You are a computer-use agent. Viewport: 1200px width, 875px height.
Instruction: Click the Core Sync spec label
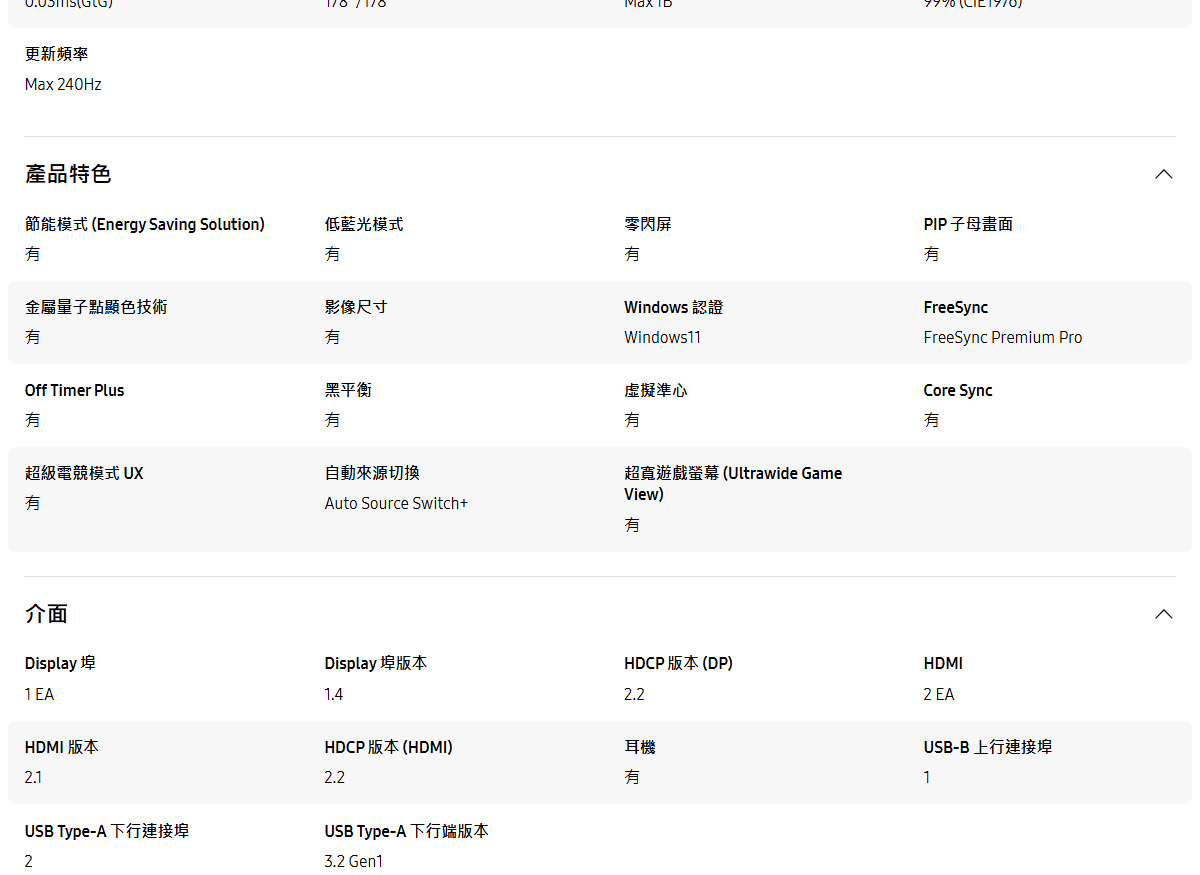click(x=957, y=391)
